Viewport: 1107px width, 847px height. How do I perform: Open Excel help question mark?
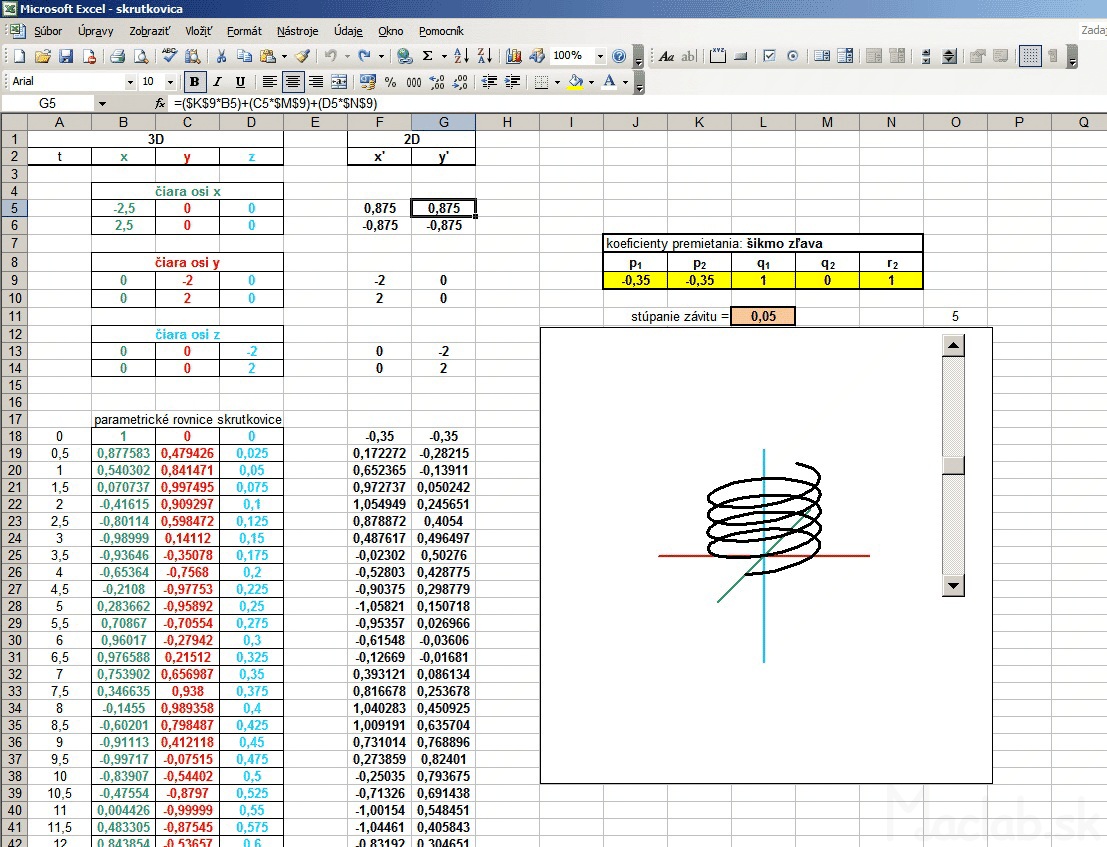pos(619,56)
